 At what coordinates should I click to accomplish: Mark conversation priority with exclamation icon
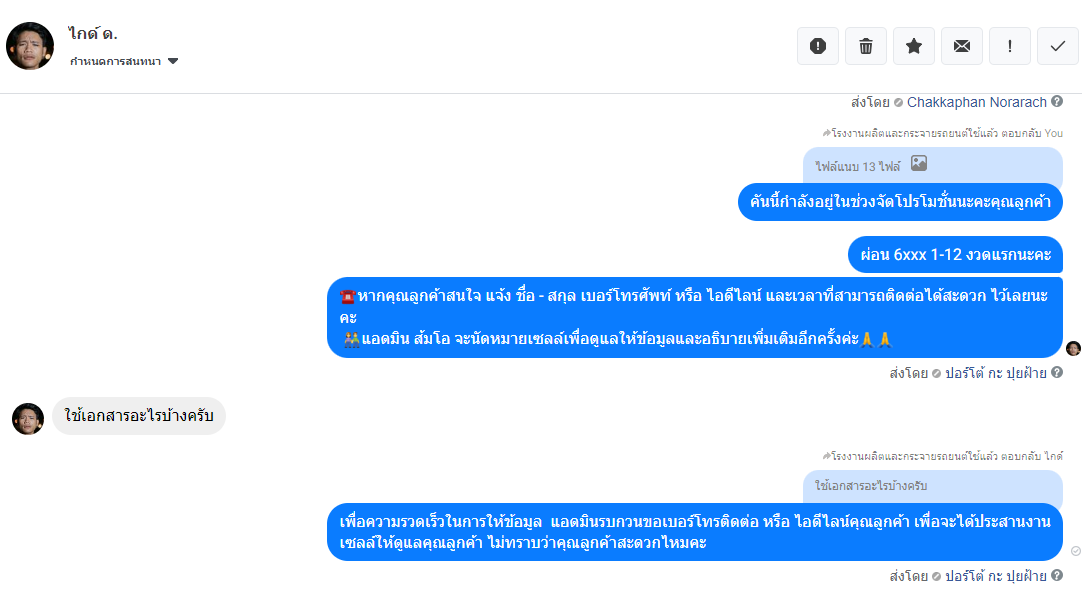1010,46
